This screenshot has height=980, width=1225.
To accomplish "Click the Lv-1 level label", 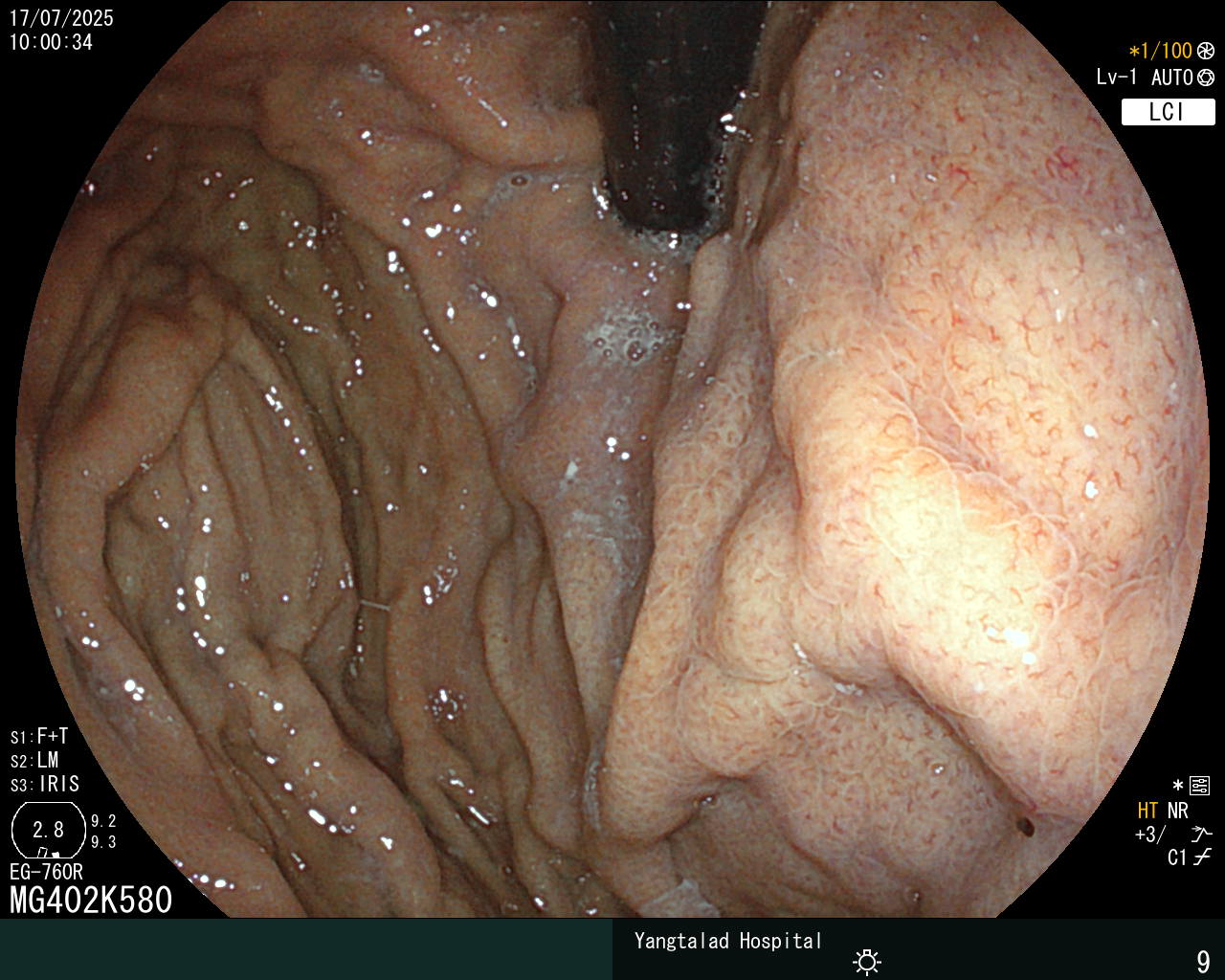I will [1117, 78].
